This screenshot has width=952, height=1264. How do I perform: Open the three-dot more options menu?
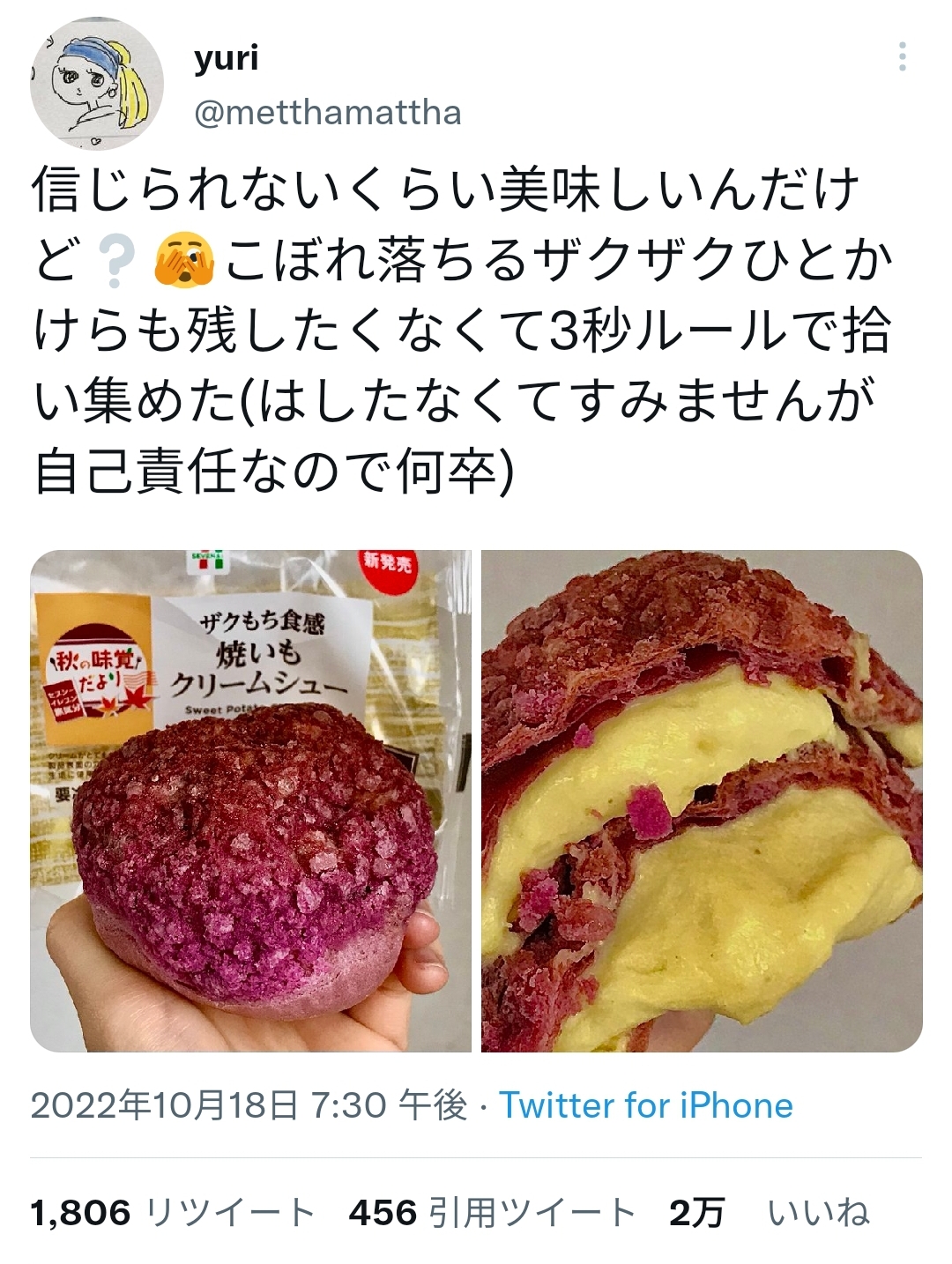[902, 57]
